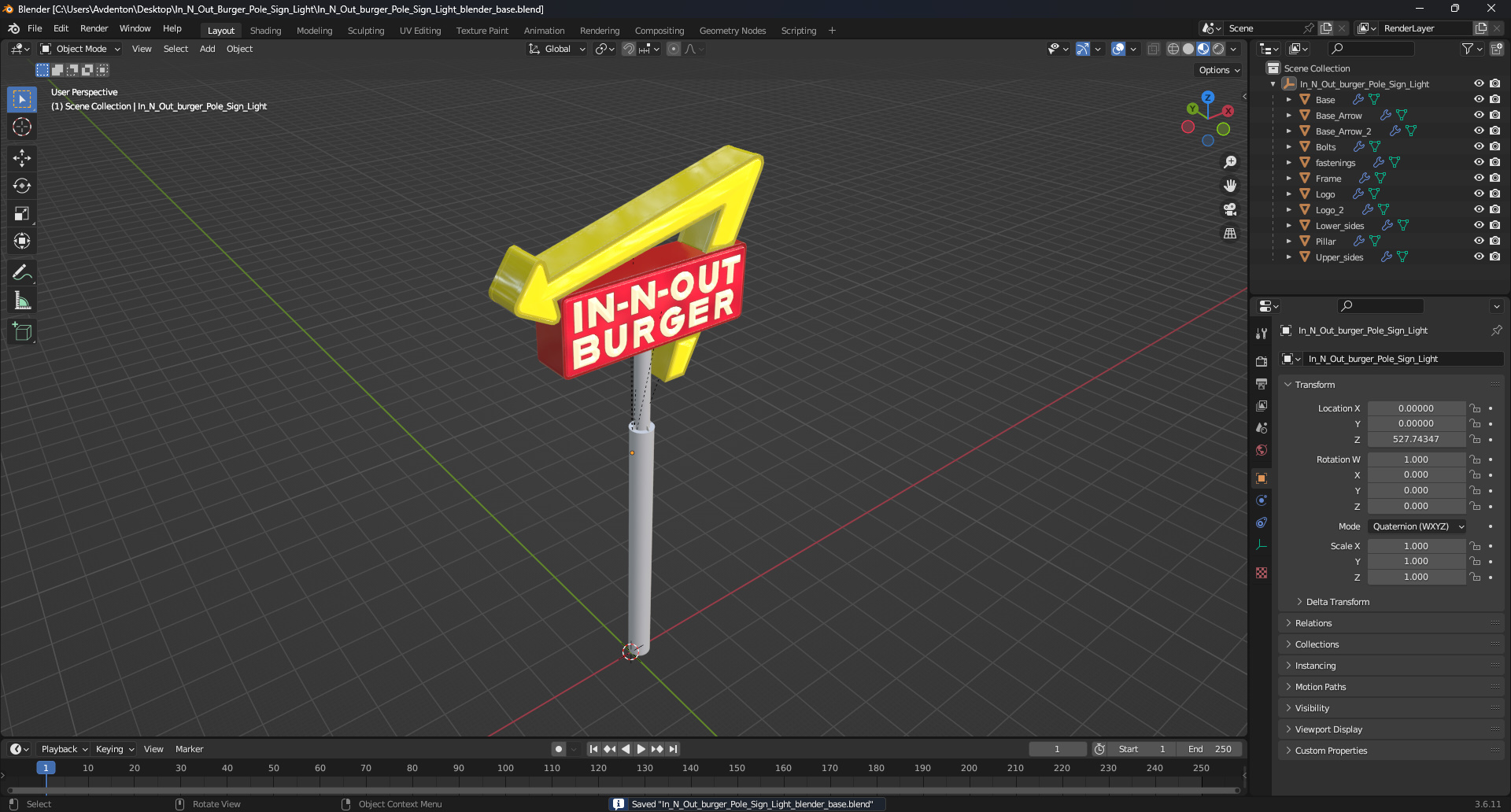The height and width of the screenshot is (812, 1511).
Task: Open the timeline Marker menu
Action: coord(189,749)
